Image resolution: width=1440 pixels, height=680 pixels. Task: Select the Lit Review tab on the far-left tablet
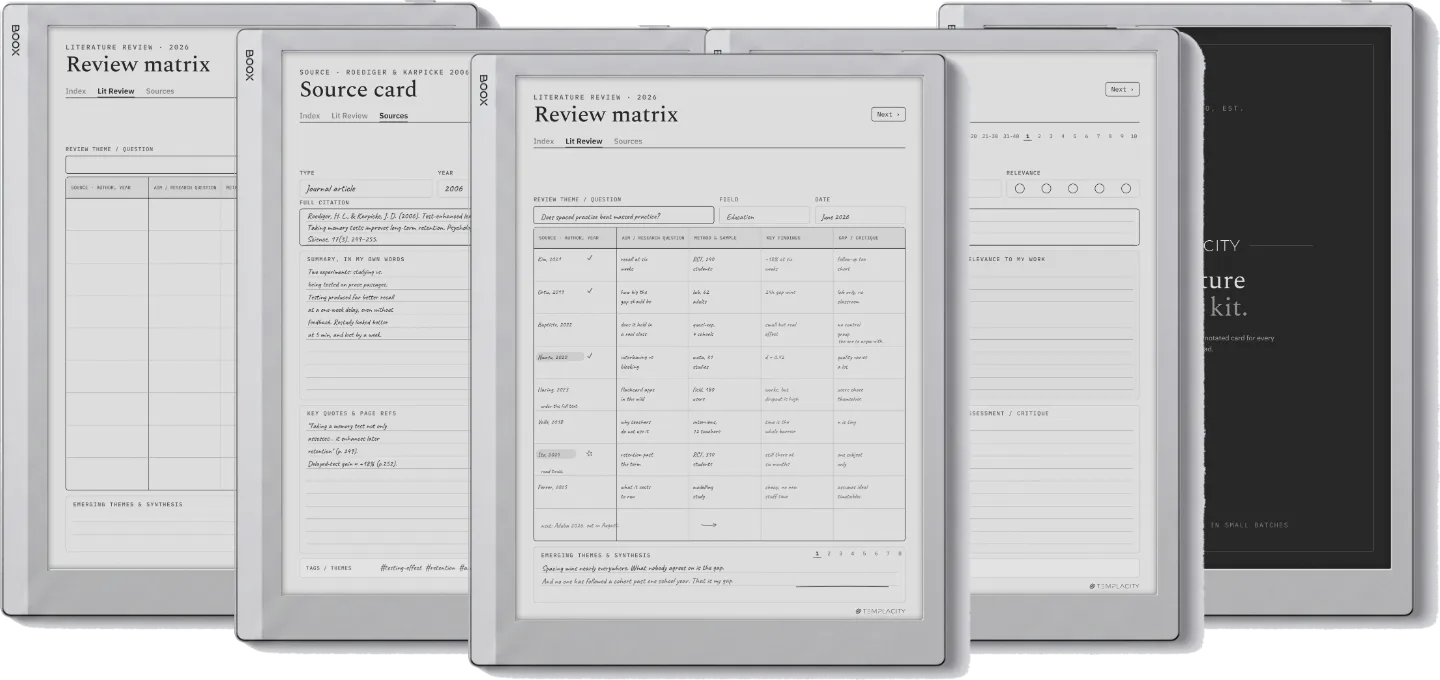(x=115, y=91)
